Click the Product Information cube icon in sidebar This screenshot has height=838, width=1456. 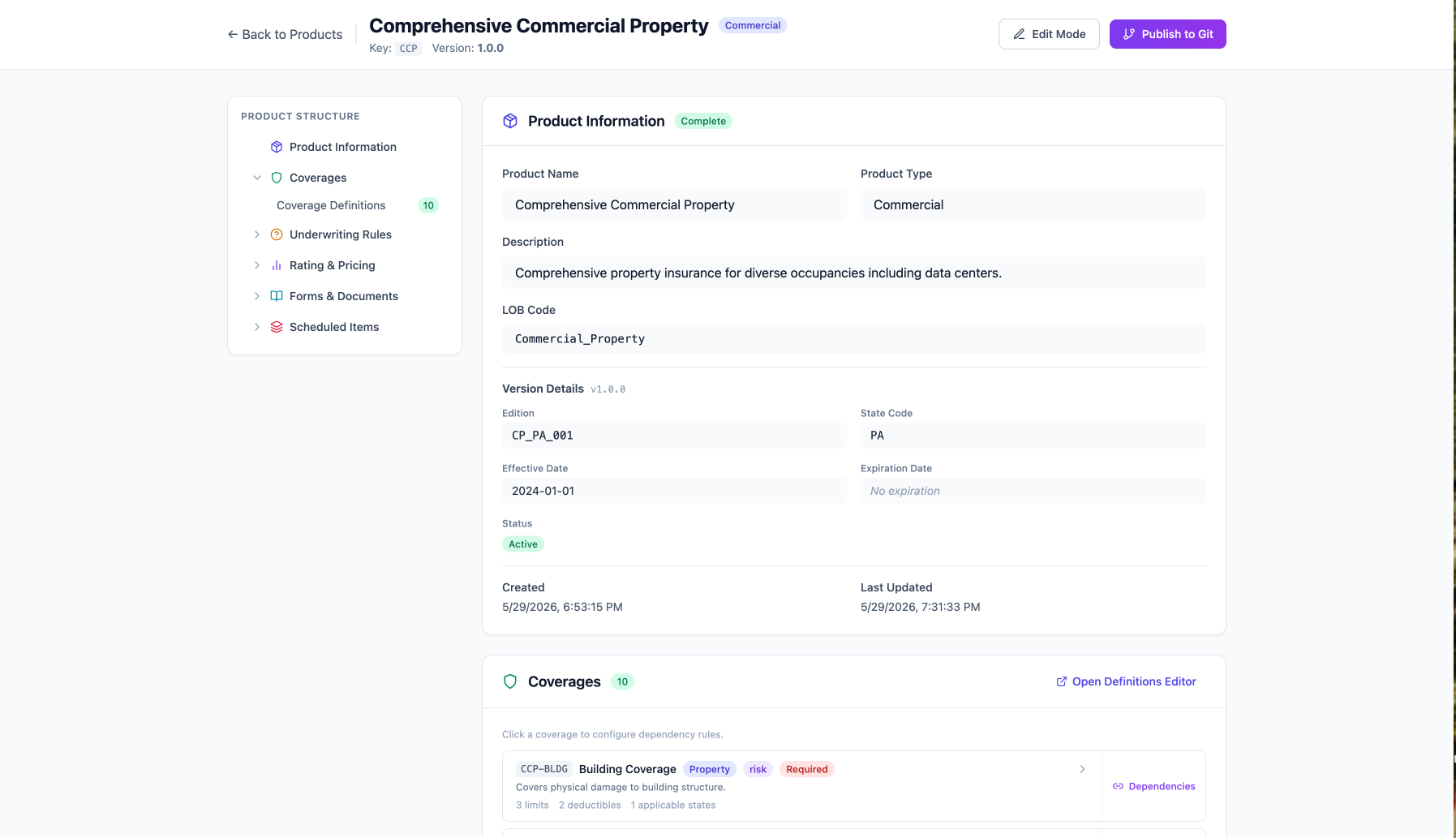(x=277, y=147)
